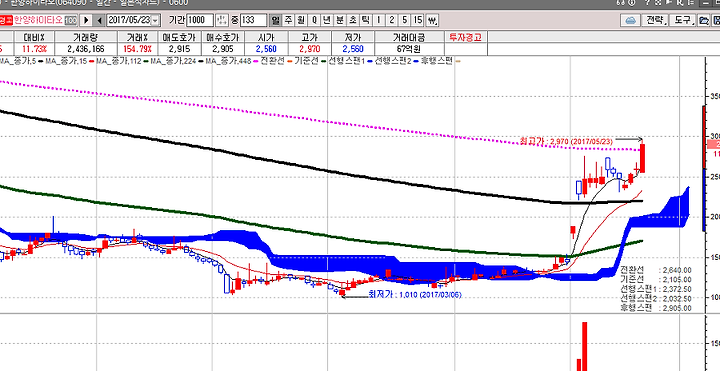
Task: Switch to the 월 monthly period
Action: [301, 21]
